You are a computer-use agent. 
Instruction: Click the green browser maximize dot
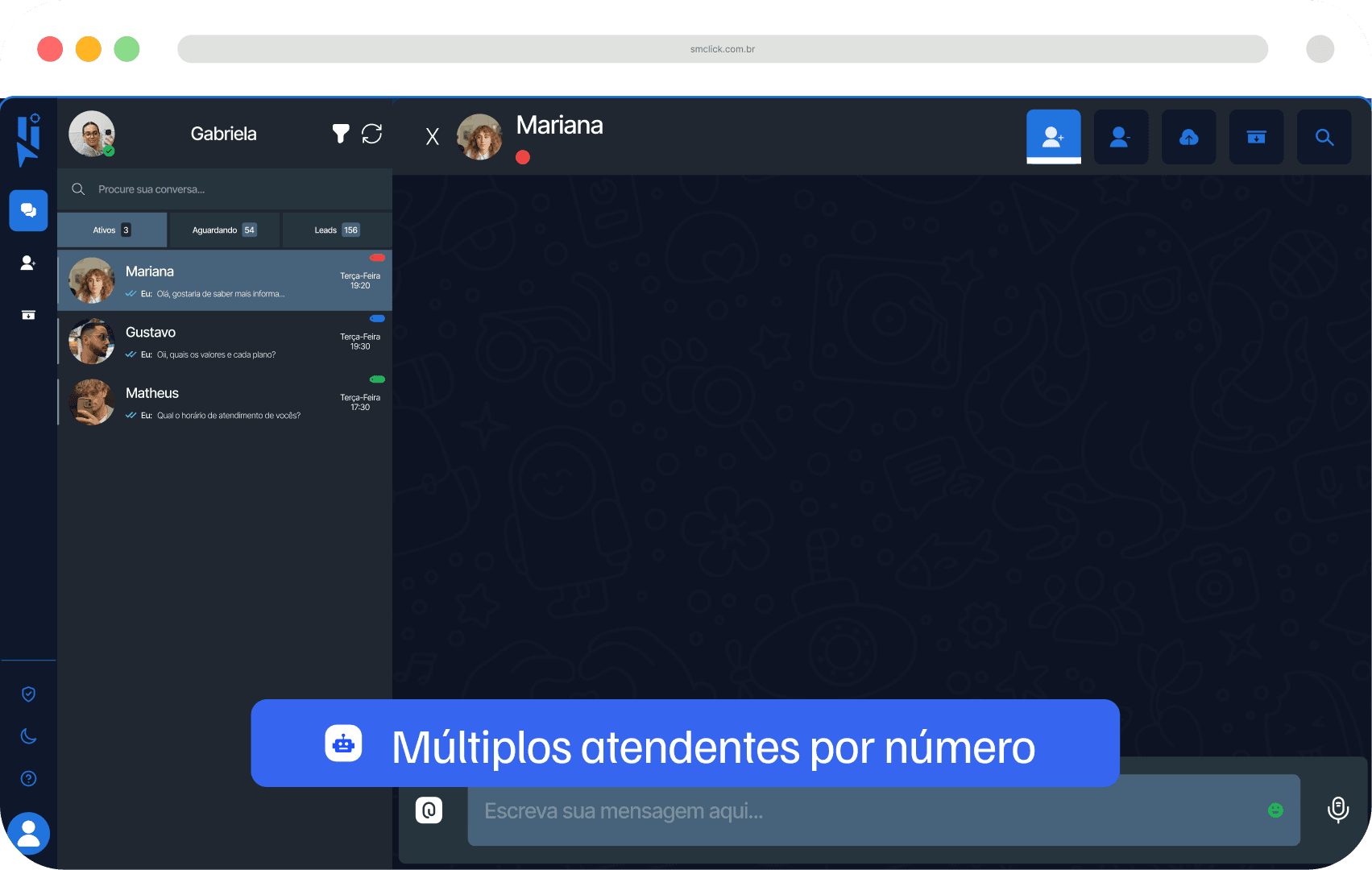pos(126,49)
